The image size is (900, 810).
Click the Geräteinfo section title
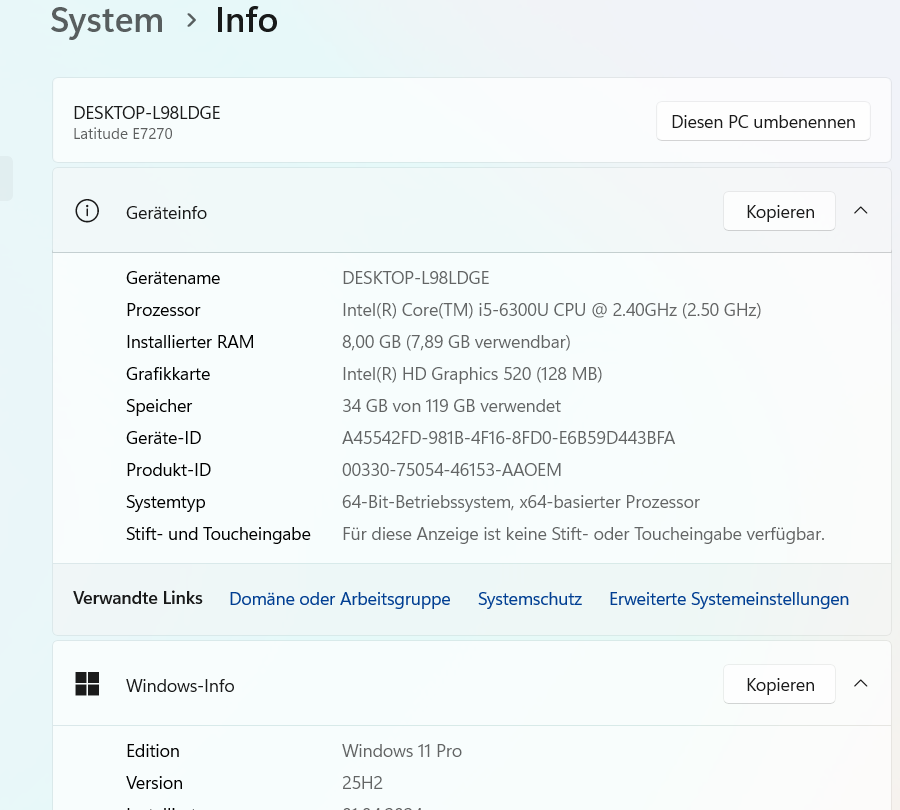166,213
